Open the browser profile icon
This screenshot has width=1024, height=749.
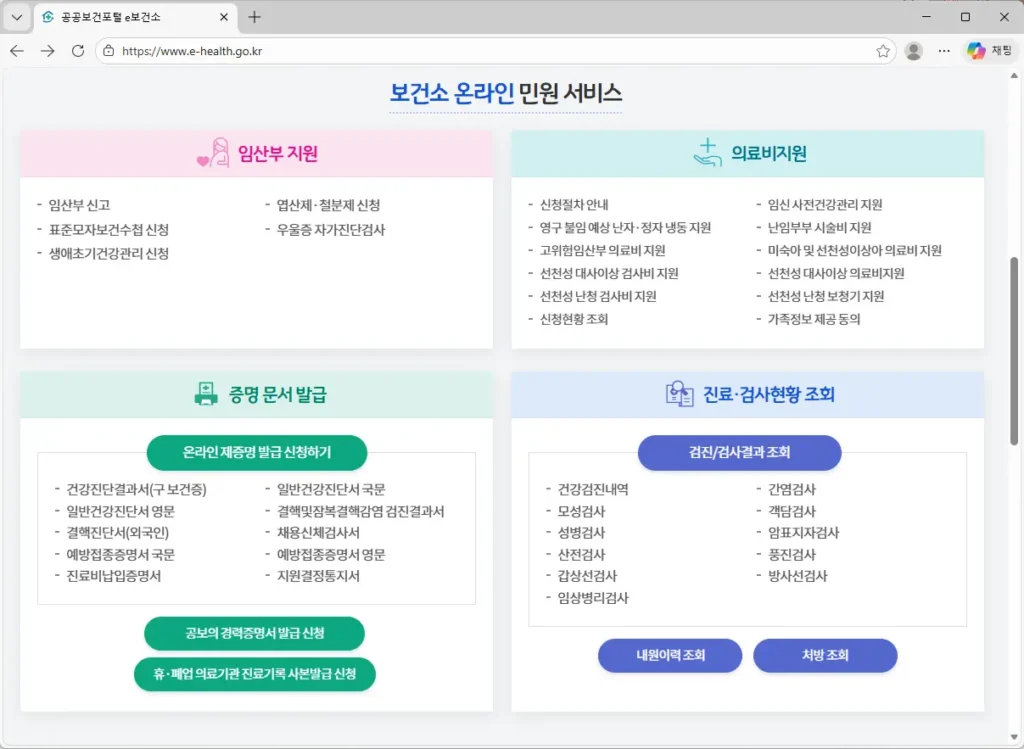pyautogui.click(x=913, y=50)
